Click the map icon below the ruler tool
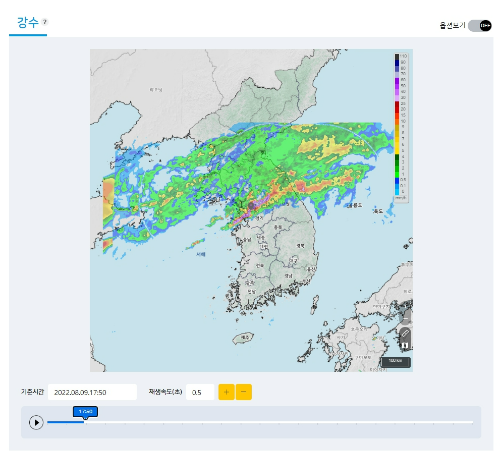The height and width of the screenshot is (451, 500). point(405,345)
